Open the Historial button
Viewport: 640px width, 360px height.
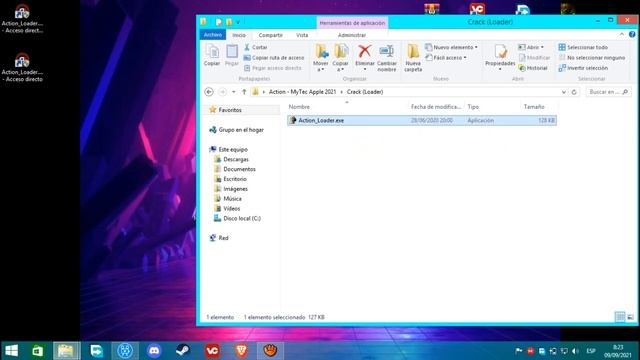click(533, 68)
